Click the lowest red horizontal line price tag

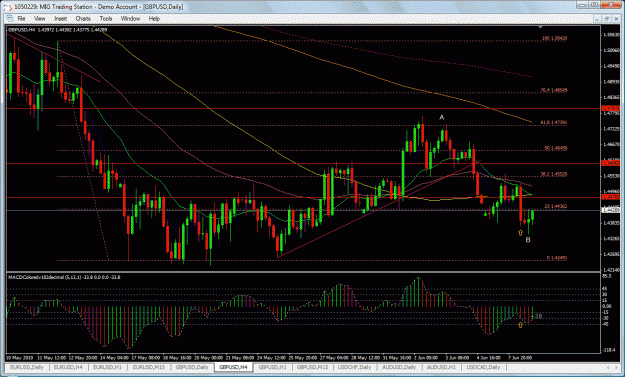[x=611, y=197]
